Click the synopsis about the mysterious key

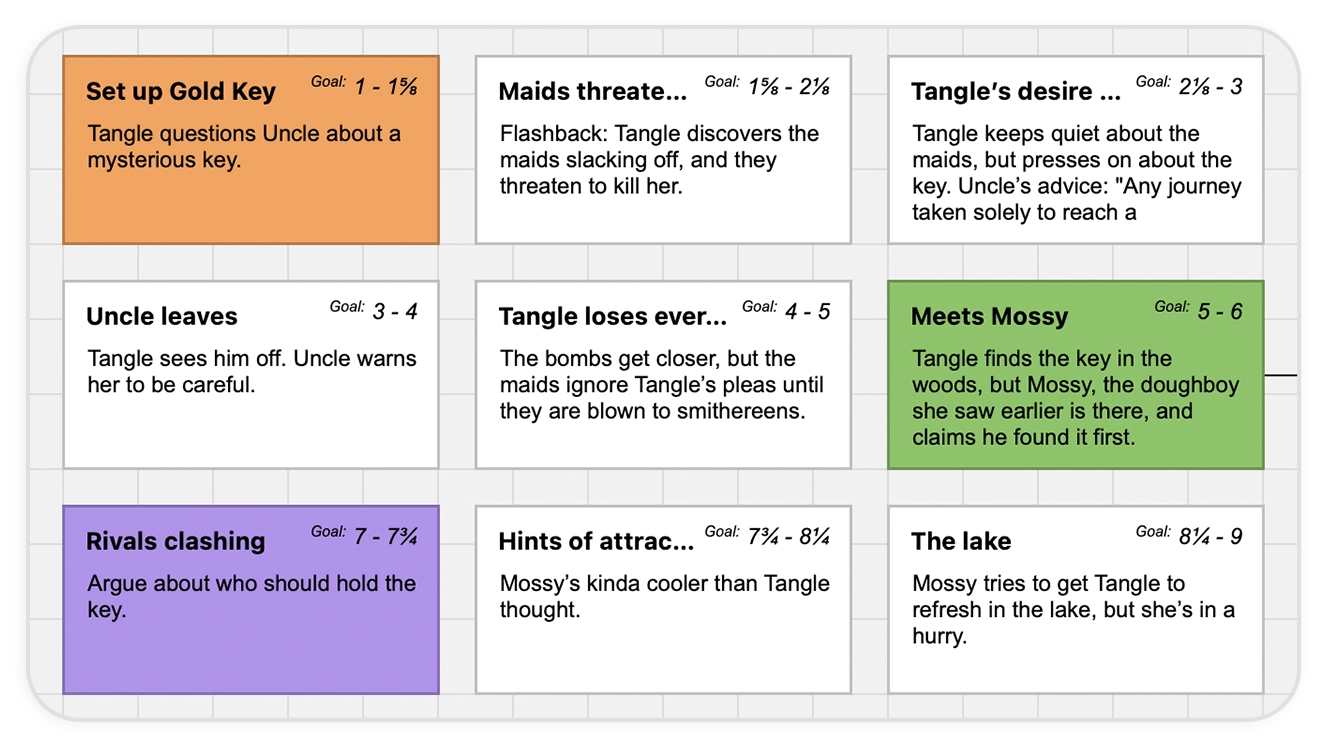(x=243, y=146)
